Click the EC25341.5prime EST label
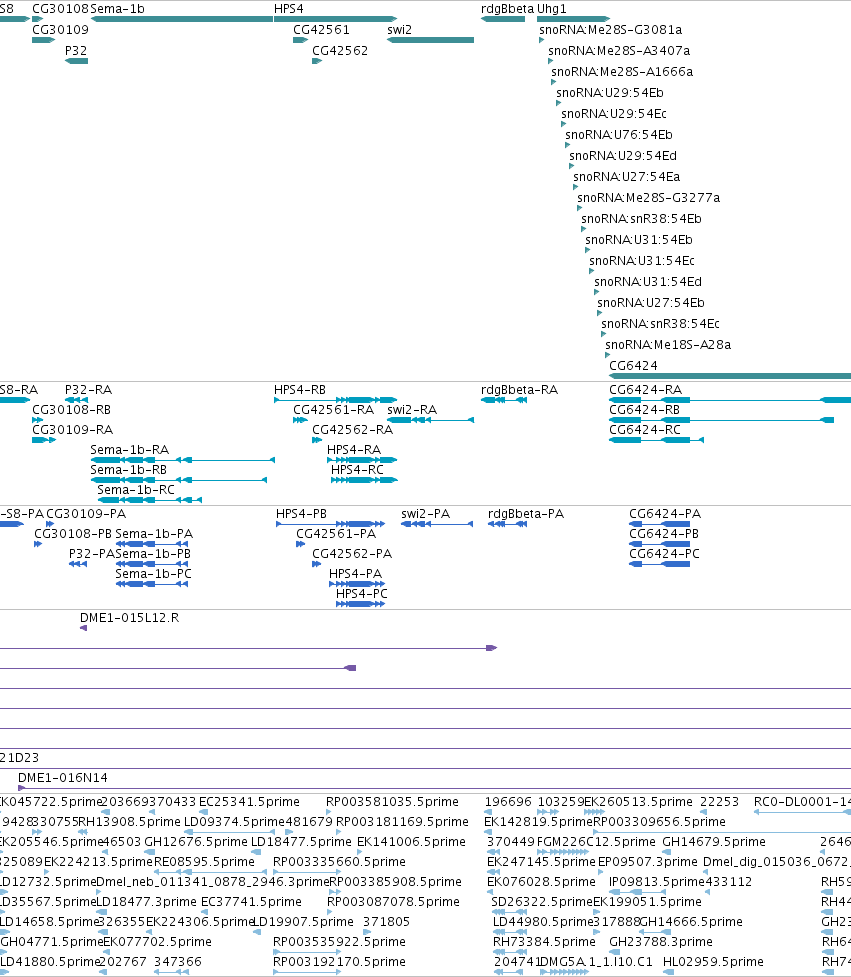851x977 pixels. (249, 801)
